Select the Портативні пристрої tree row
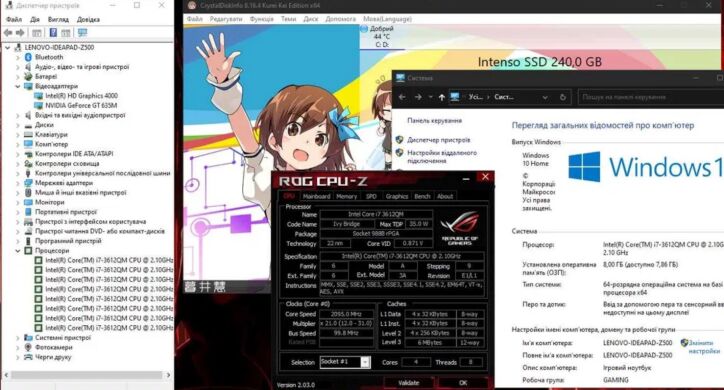Viewport: 724px width, 390px height. 66,212
